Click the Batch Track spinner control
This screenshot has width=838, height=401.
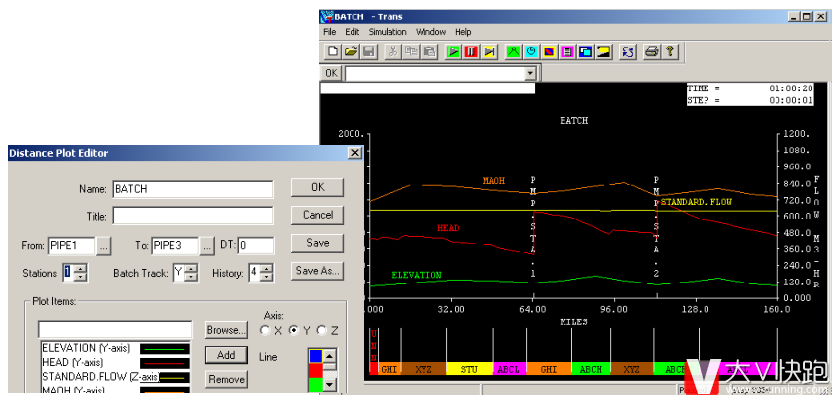185,273
